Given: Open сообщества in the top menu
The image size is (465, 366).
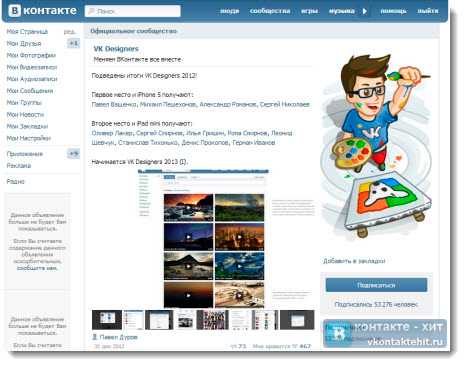Looking at the screenshot, I should click(270, 11).
